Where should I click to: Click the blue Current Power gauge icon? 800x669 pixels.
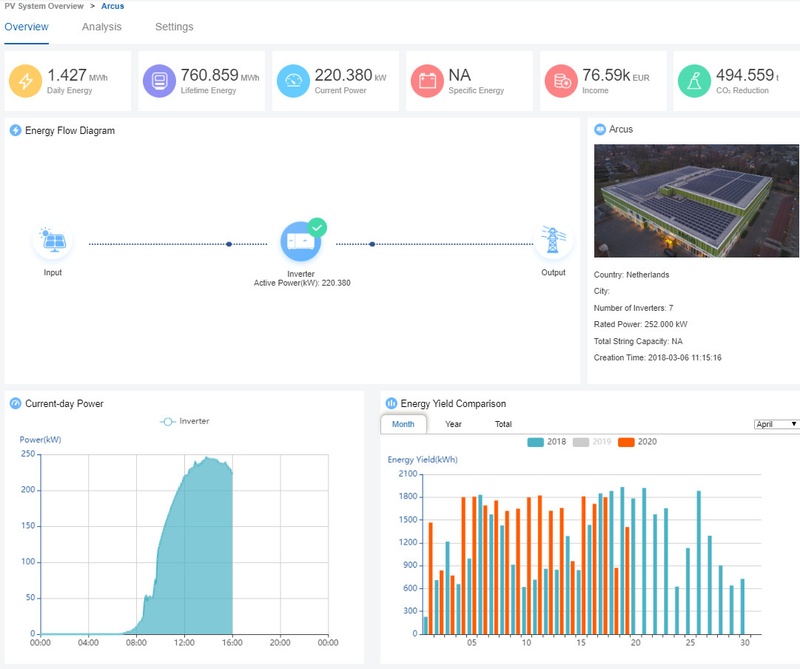(293, 81)
